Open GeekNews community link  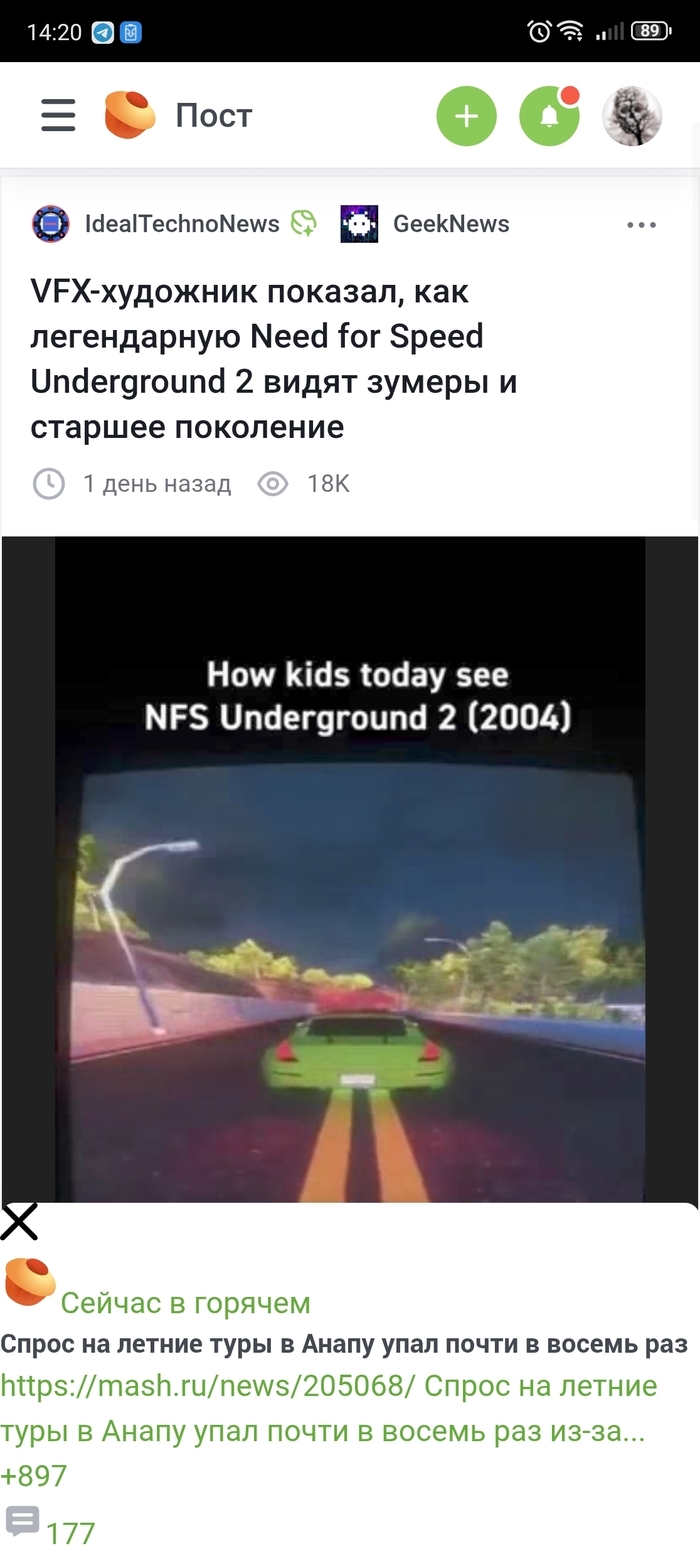pos(451,224)
